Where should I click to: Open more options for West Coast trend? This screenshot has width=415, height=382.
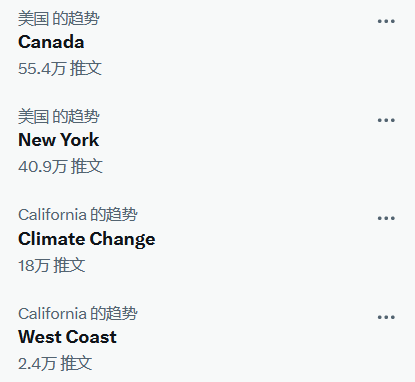tap(386, 317)
